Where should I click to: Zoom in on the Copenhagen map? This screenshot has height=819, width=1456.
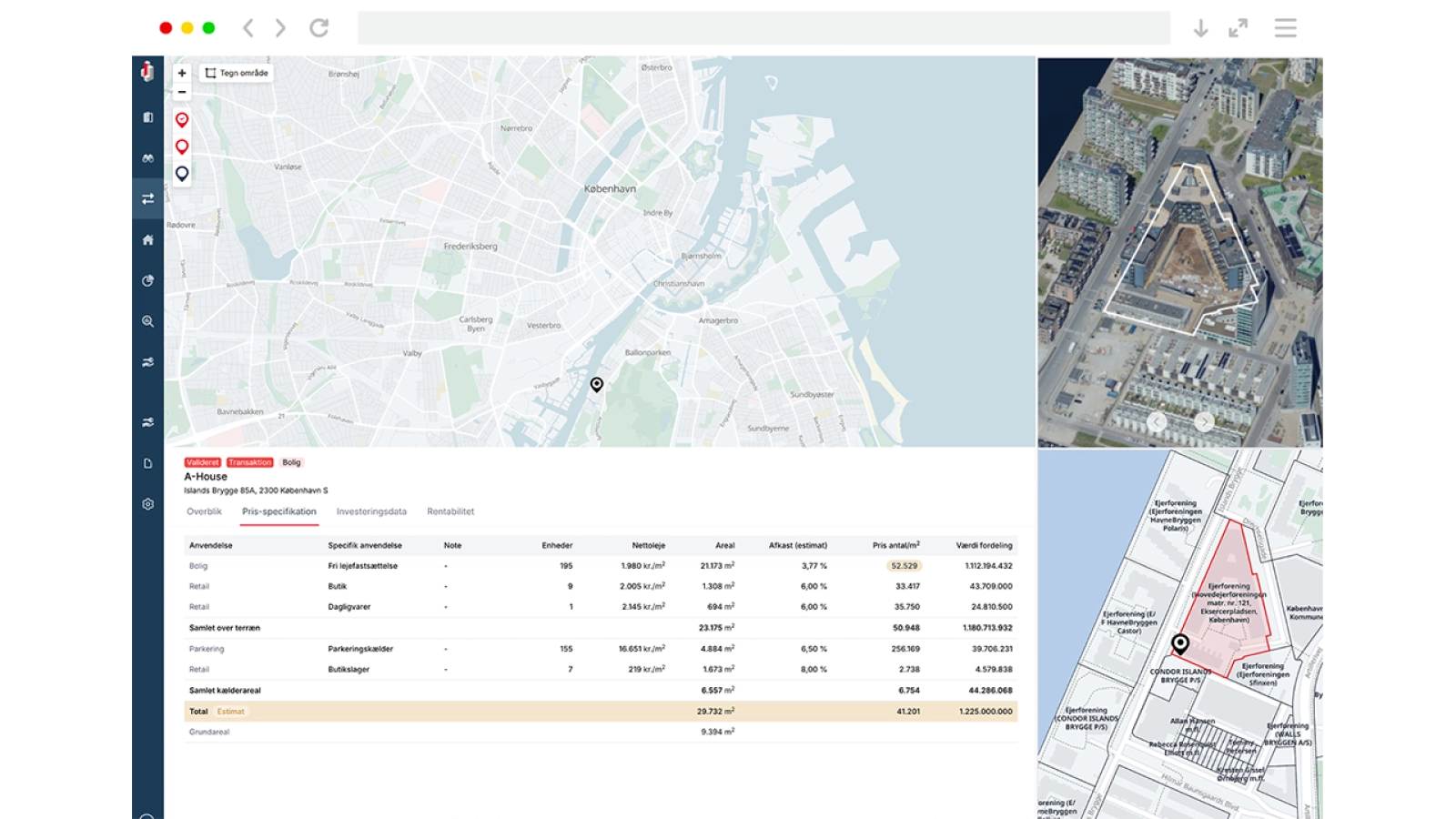click(182, 73)
